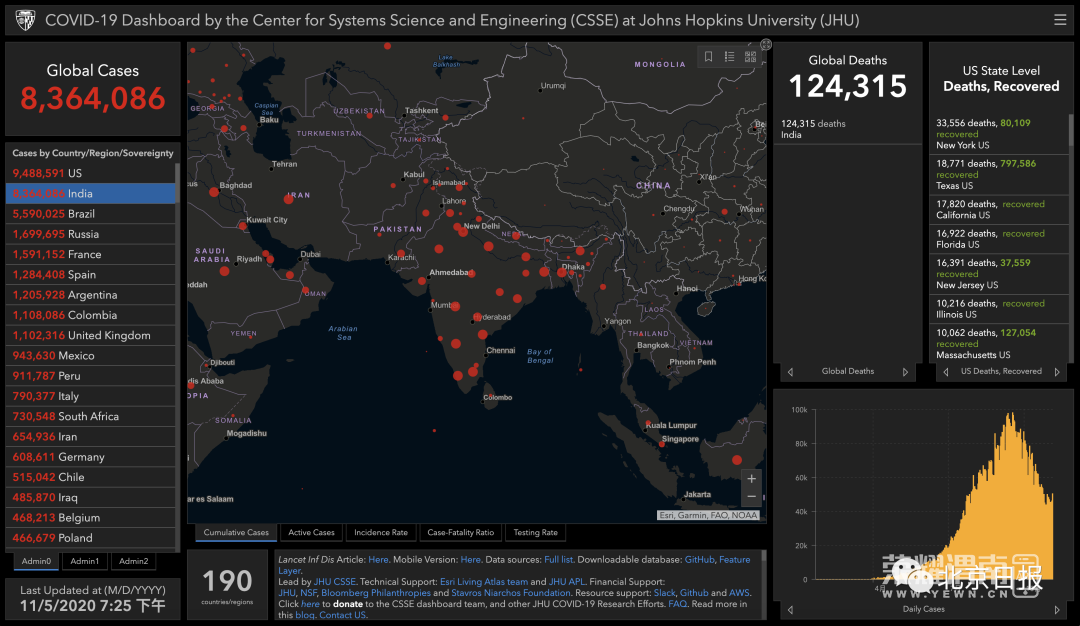
Task: Select South Africa in country list
Action: pos(90,416)
